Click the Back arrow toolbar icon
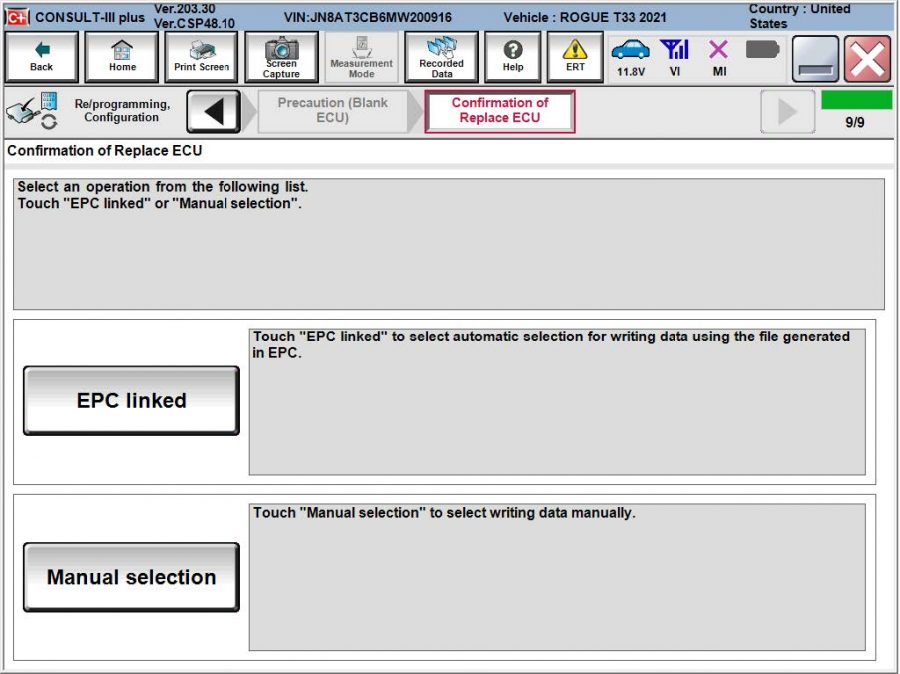 (42, 56)
